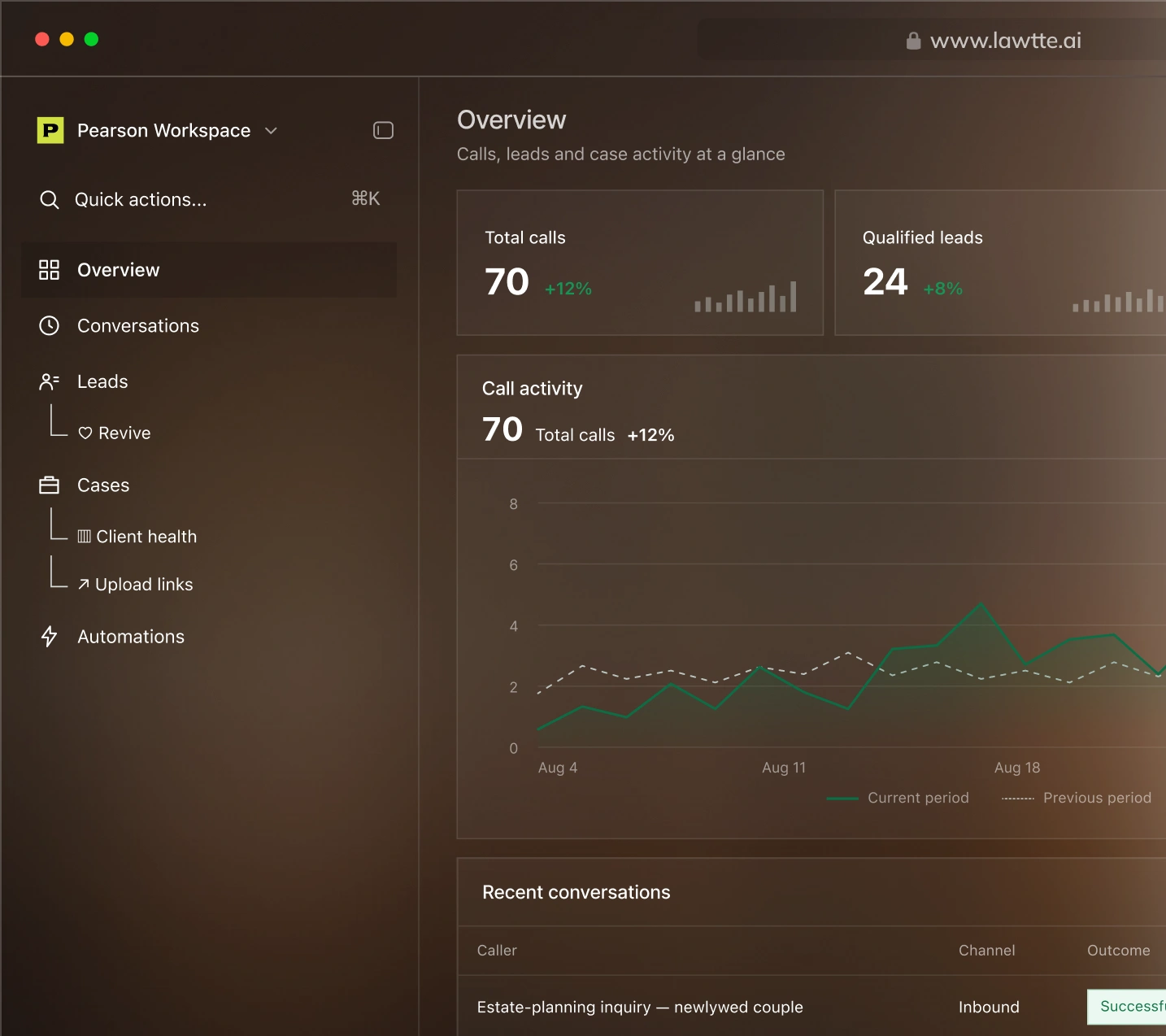This screenshot has height=1036, width=1166.
Task: Click the Leads people icon
Action: (50, 381)
